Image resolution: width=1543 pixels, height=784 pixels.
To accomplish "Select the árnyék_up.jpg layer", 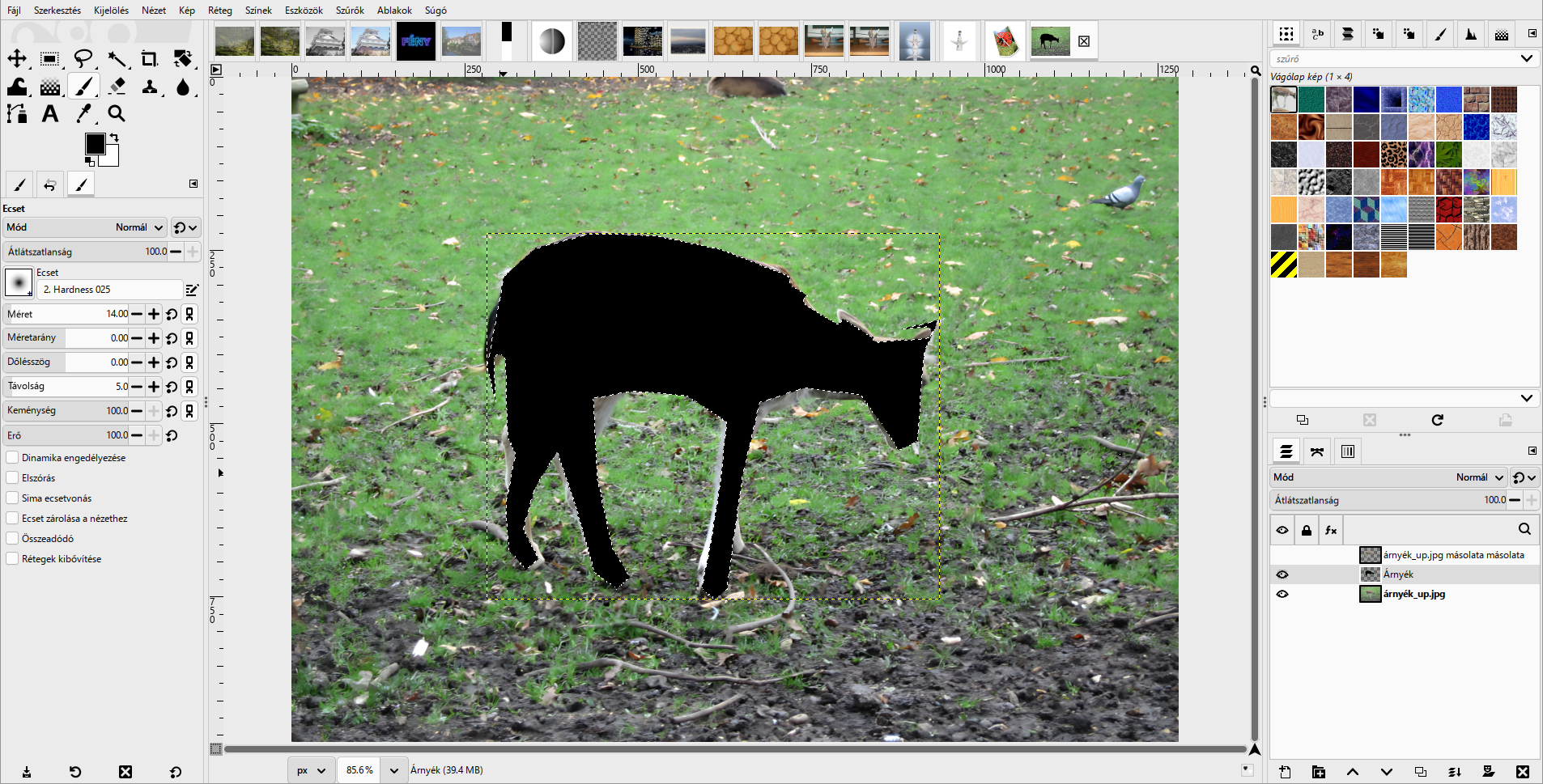I will (1405, 594).
